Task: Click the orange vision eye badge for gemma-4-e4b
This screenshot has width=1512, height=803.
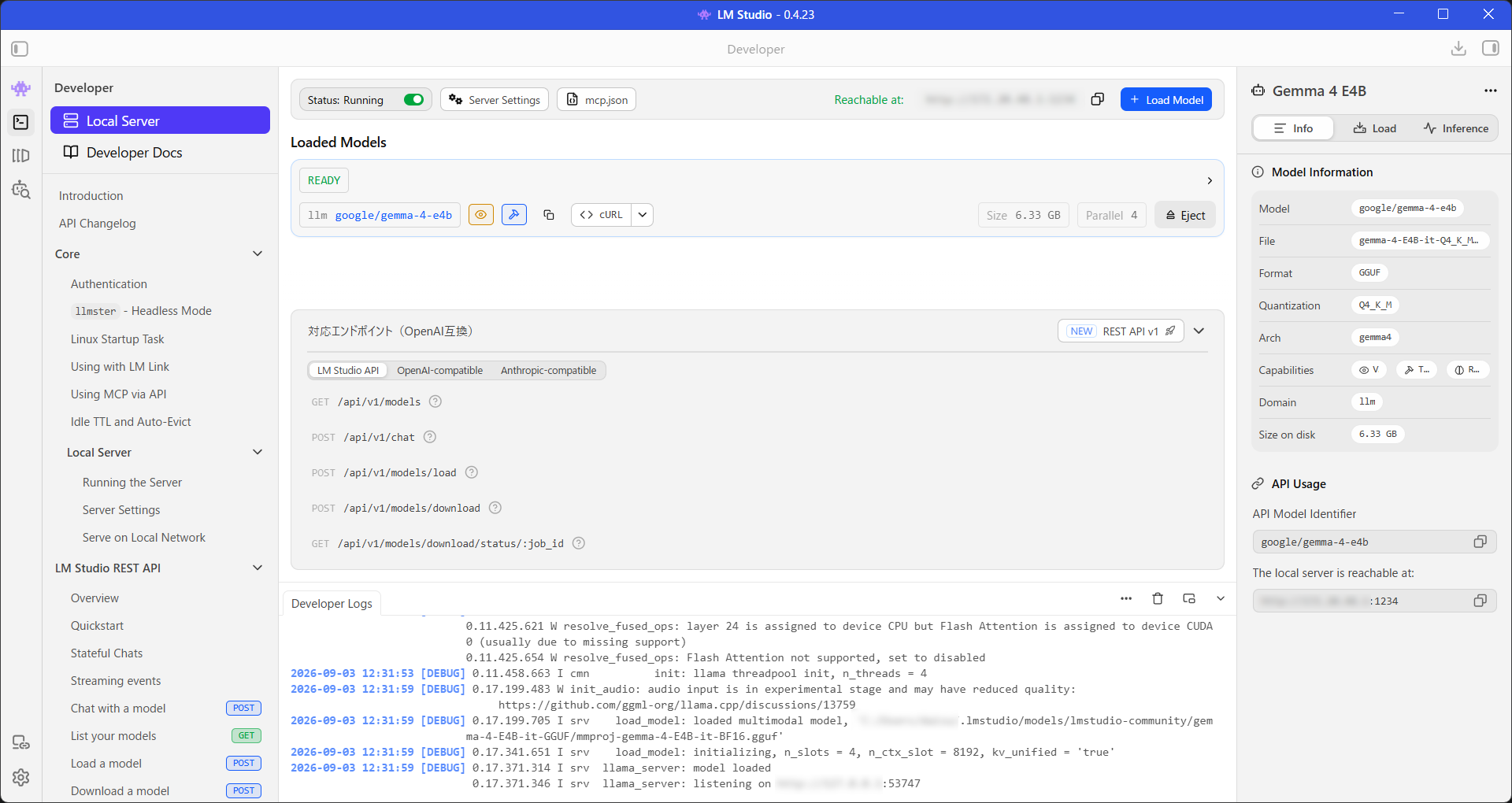Action: pos(481,215)
